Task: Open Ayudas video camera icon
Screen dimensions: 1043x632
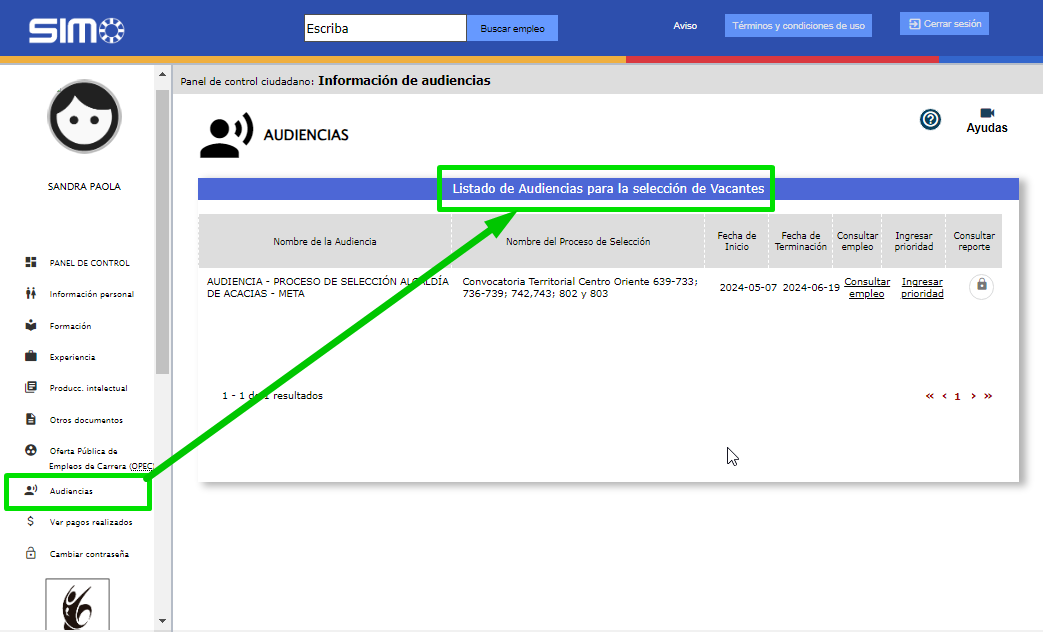Action: click(986, 113)
